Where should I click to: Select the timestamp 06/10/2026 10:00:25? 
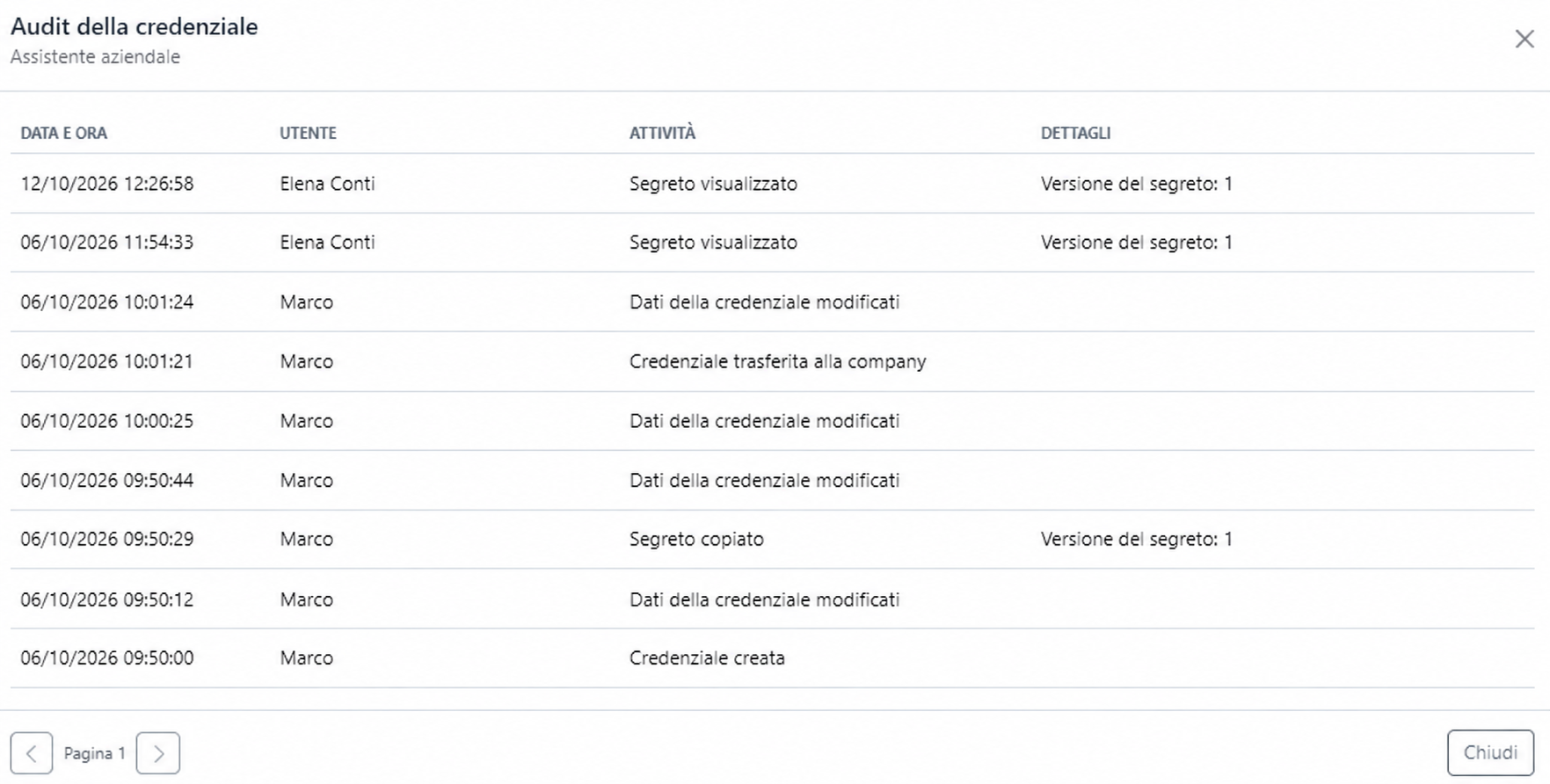pos(107,421)
